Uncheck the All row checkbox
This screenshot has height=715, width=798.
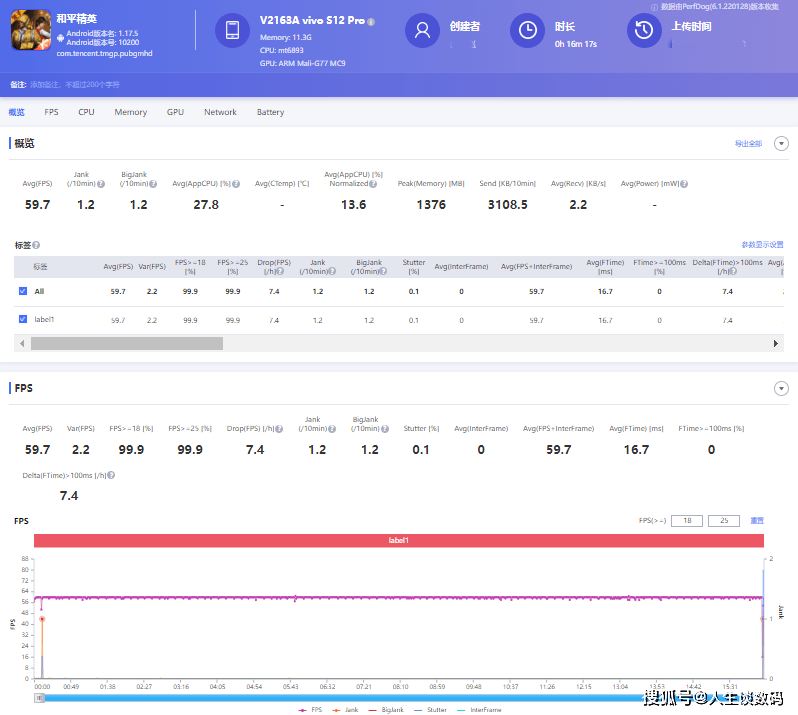pyautogui.click(x=23, y=291)
